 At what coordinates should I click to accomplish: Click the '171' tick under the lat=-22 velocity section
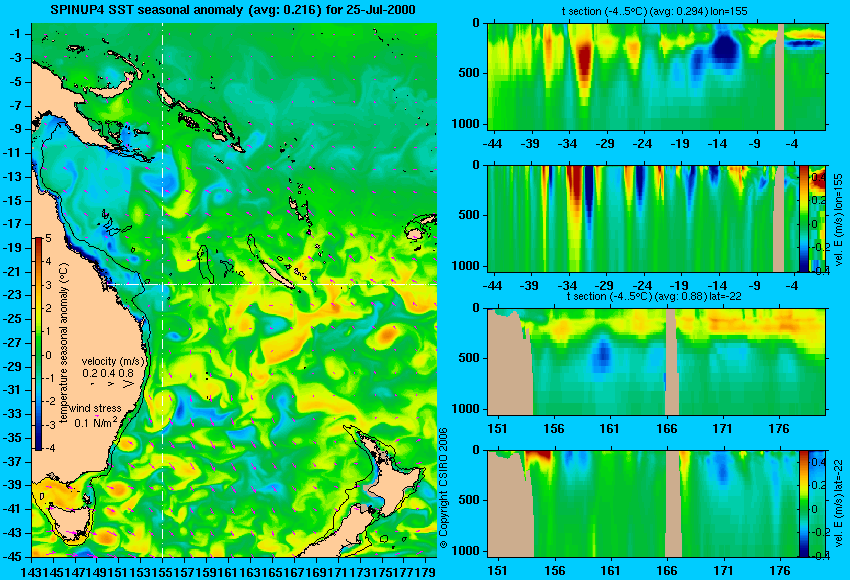point(723,571)
